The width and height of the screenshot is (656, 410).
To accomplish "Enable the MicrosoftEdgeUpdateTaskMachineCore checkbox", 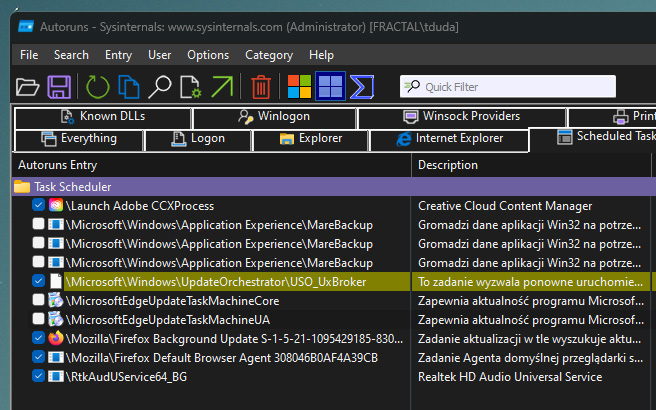I will [38, 300].
